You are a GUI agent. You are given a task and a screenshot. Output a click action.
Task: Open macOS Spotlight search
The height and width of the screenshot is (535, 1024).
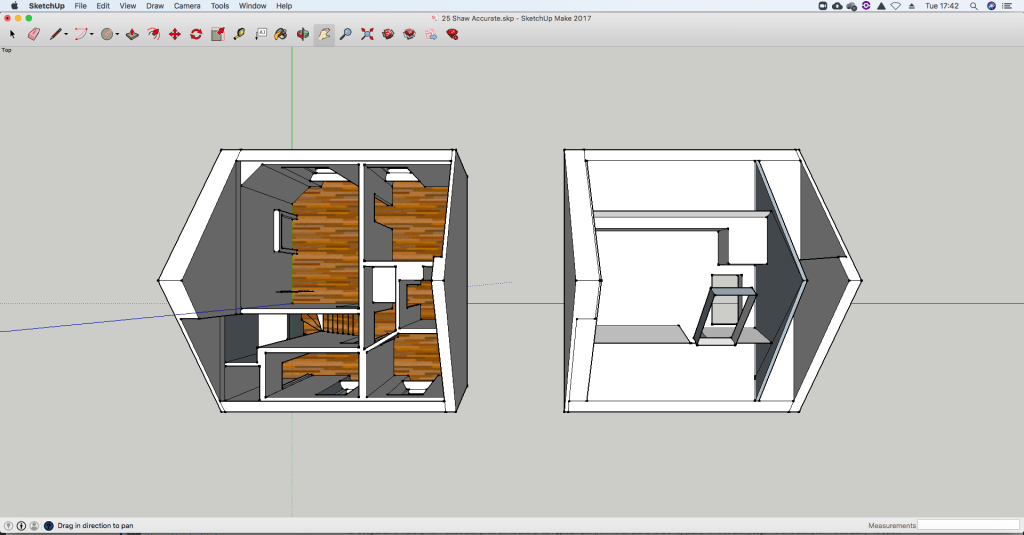pyautogui.click(x=973, y=6)
